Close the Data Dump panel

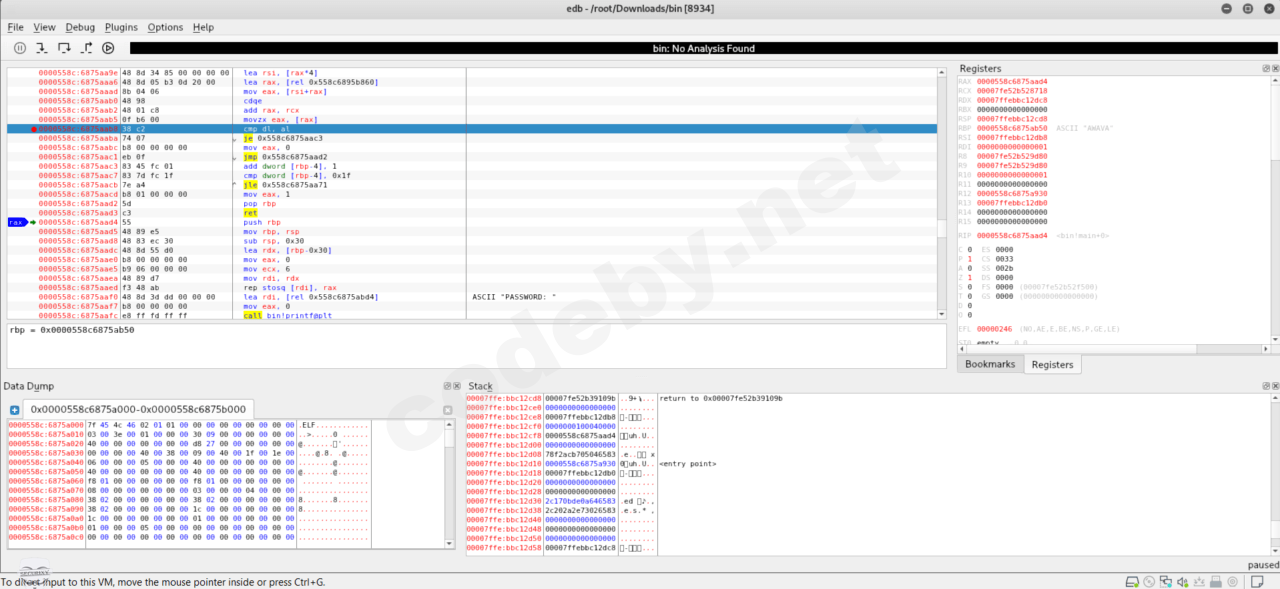[455, 385]
